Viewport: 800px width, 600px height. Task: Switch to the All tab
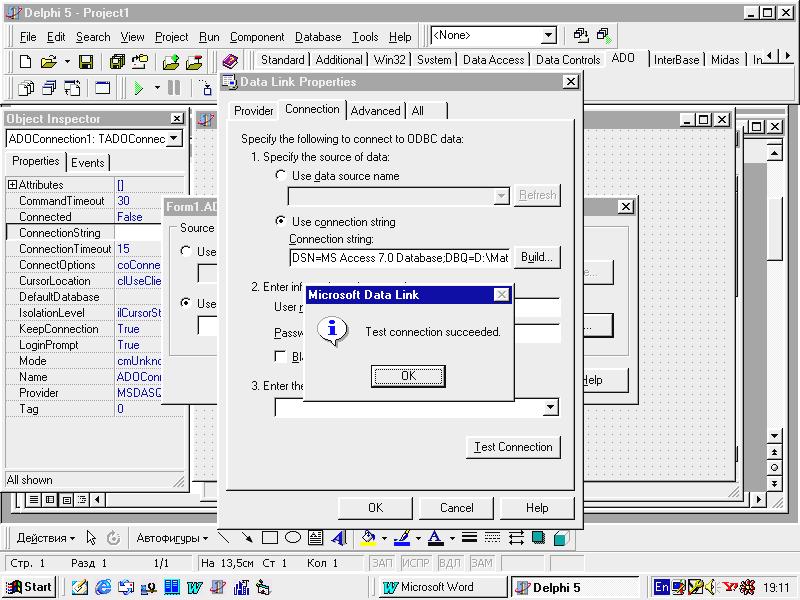418,111
